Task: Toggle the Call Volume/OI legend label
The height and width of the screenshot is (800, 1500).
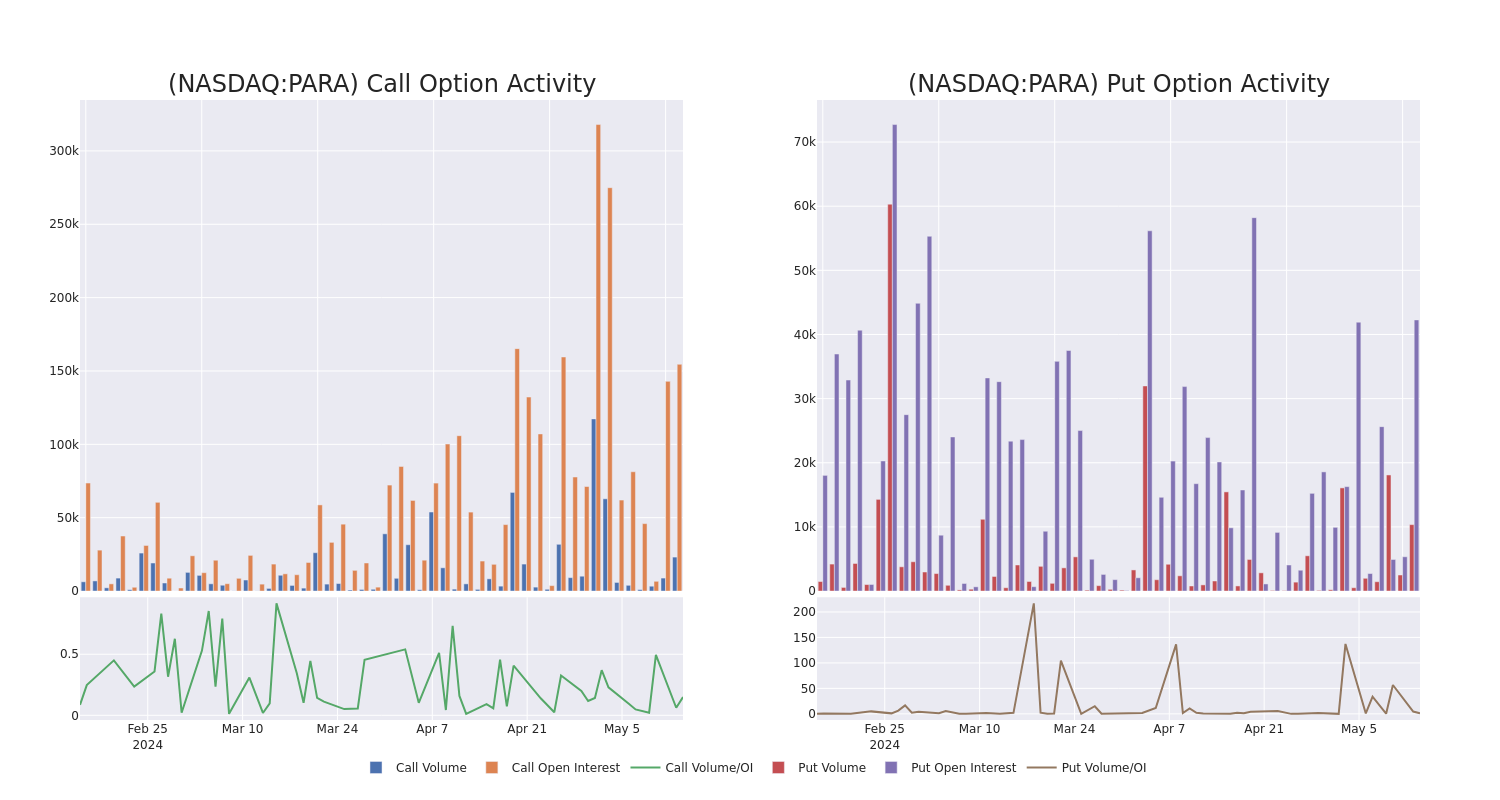Action: pos(709,768)
